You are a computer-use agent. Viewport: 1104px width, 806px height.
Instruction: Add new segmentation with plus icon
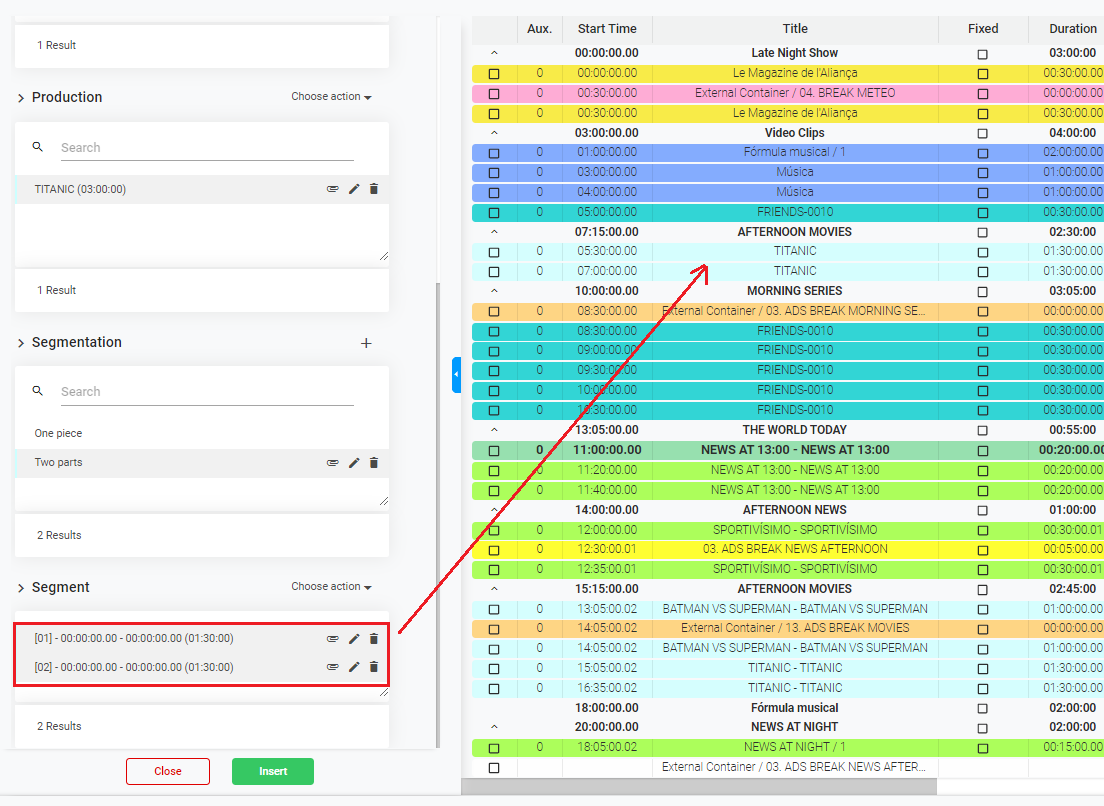[366, 343]
